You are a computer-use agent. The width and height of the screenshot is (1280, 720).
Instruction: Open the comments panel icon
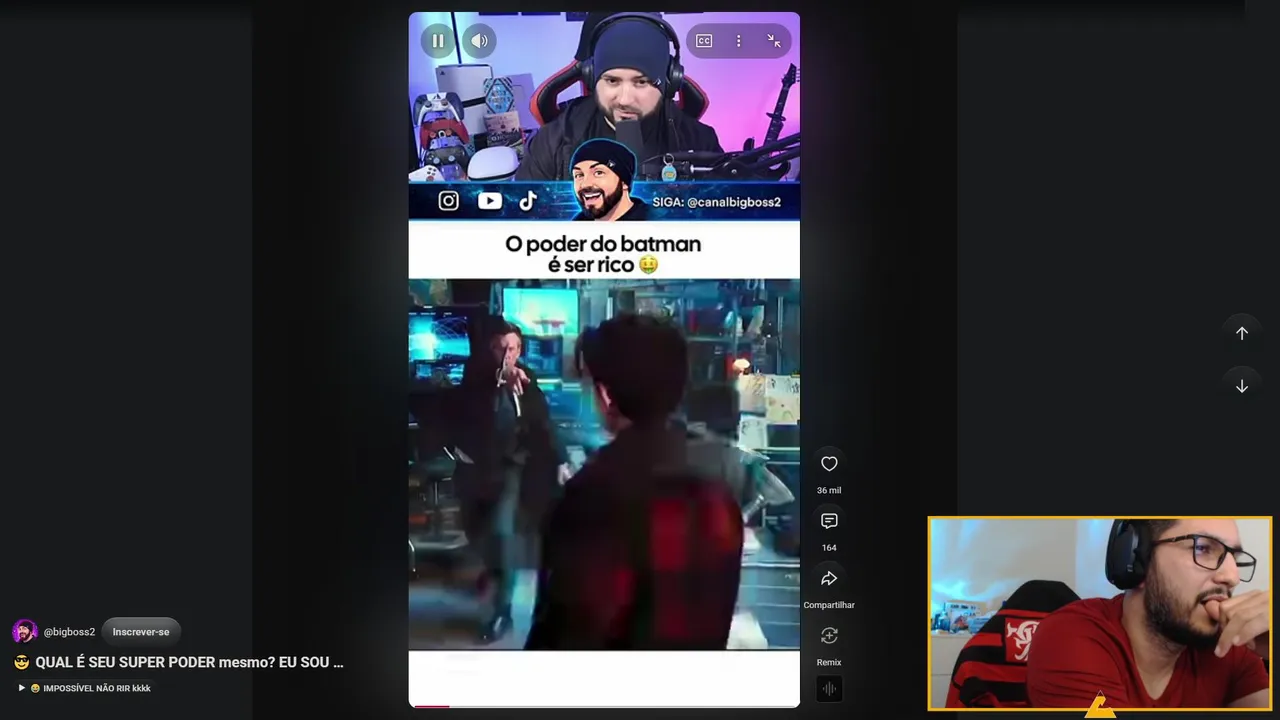tap(829, 521)
